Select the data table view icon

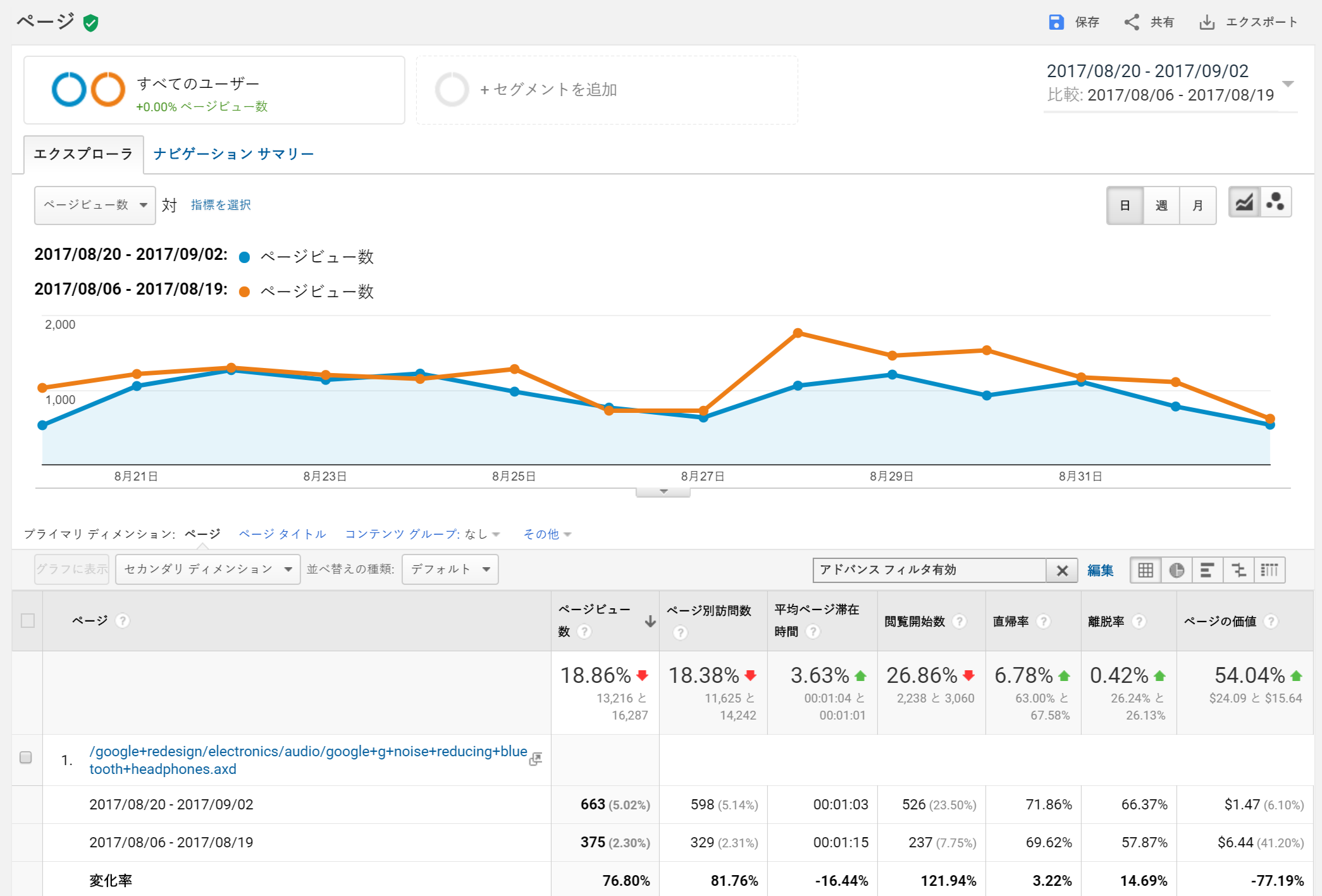click(x=1145, y=570)
